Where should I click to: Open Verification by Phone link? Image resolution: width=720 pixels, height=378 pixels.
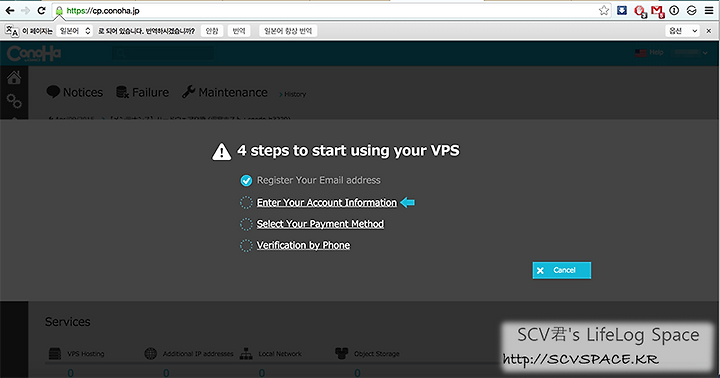[303, 245]
